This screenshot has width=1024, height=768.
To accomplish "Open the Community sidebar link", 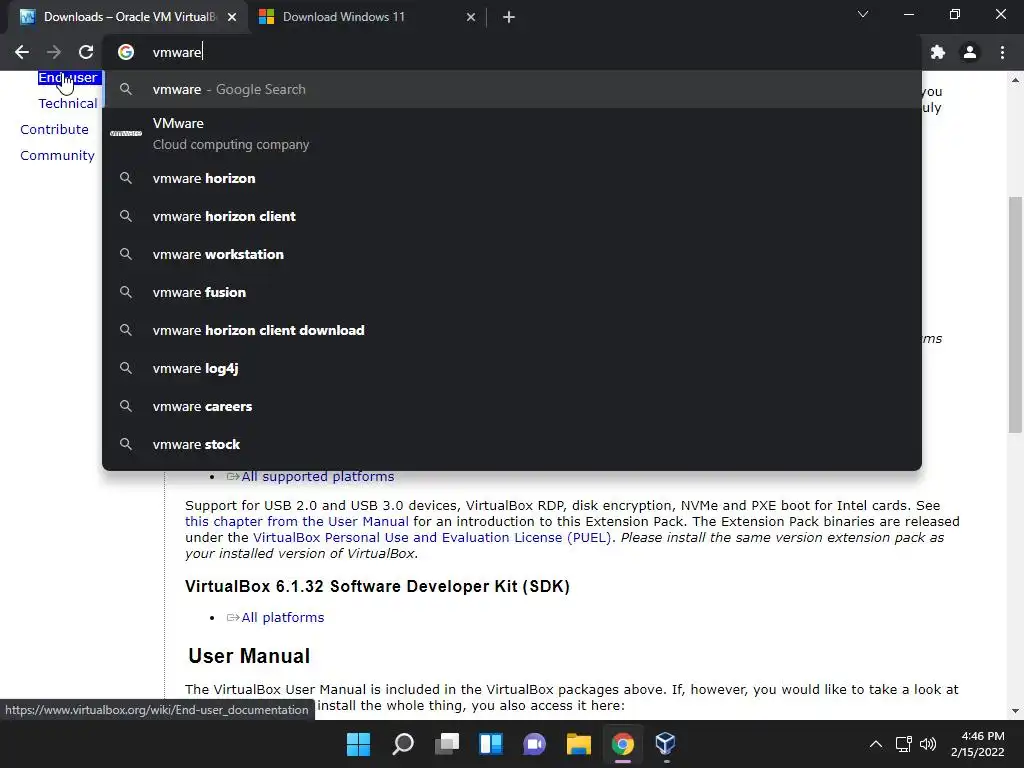I will (57, 155).
